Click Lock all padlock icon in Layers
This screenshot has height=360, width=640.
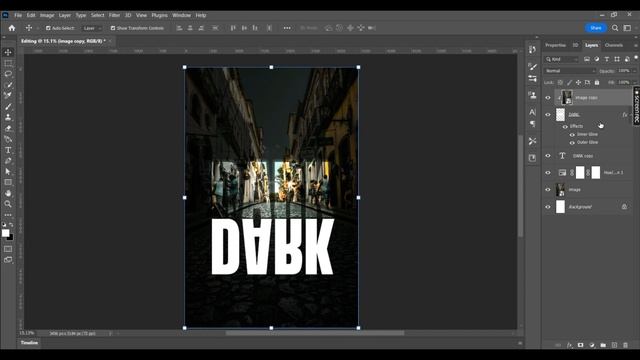(x=597, y=82)
